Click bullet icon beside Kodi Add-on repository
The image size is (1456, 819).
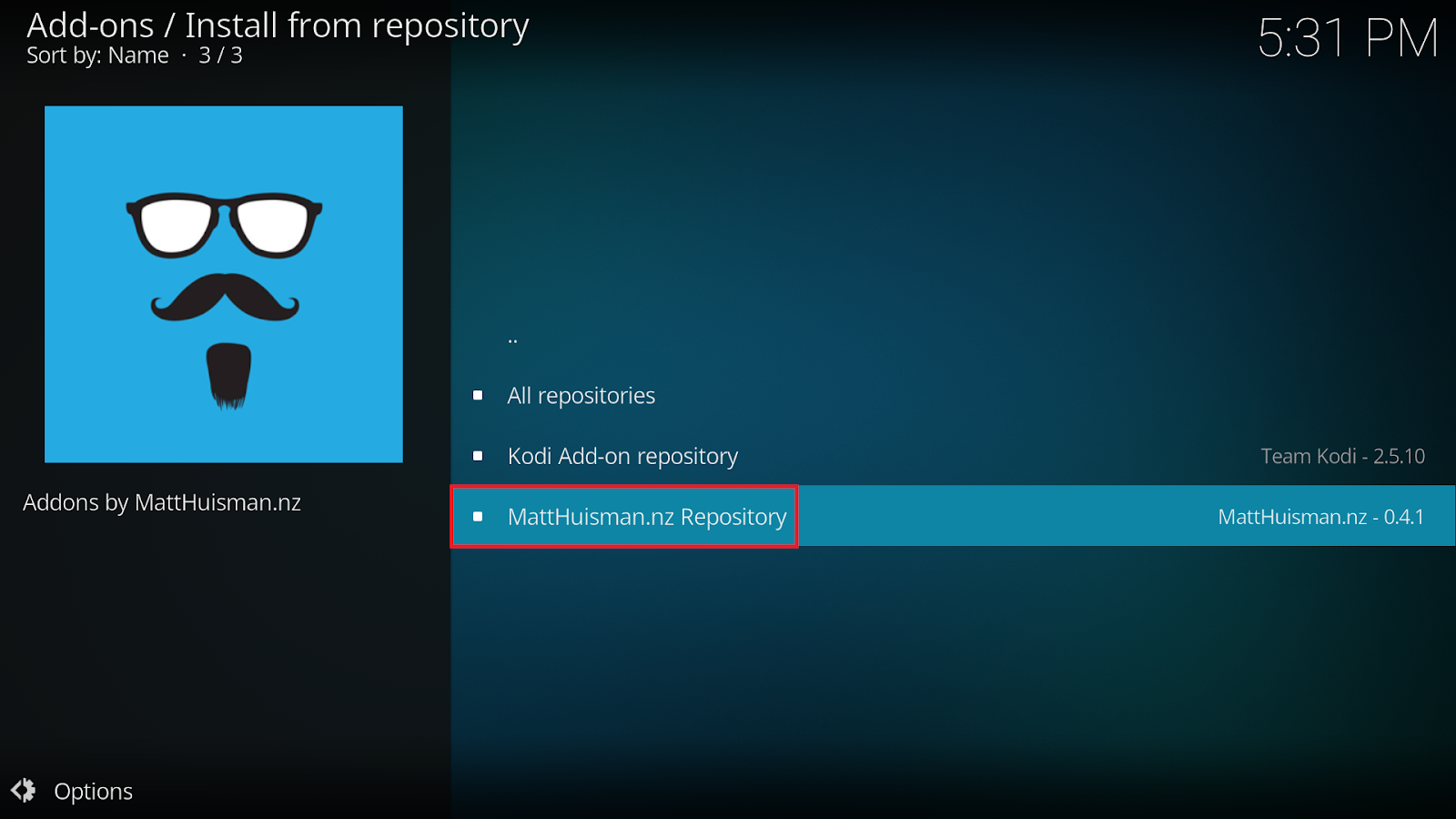(x=478, y=455)
